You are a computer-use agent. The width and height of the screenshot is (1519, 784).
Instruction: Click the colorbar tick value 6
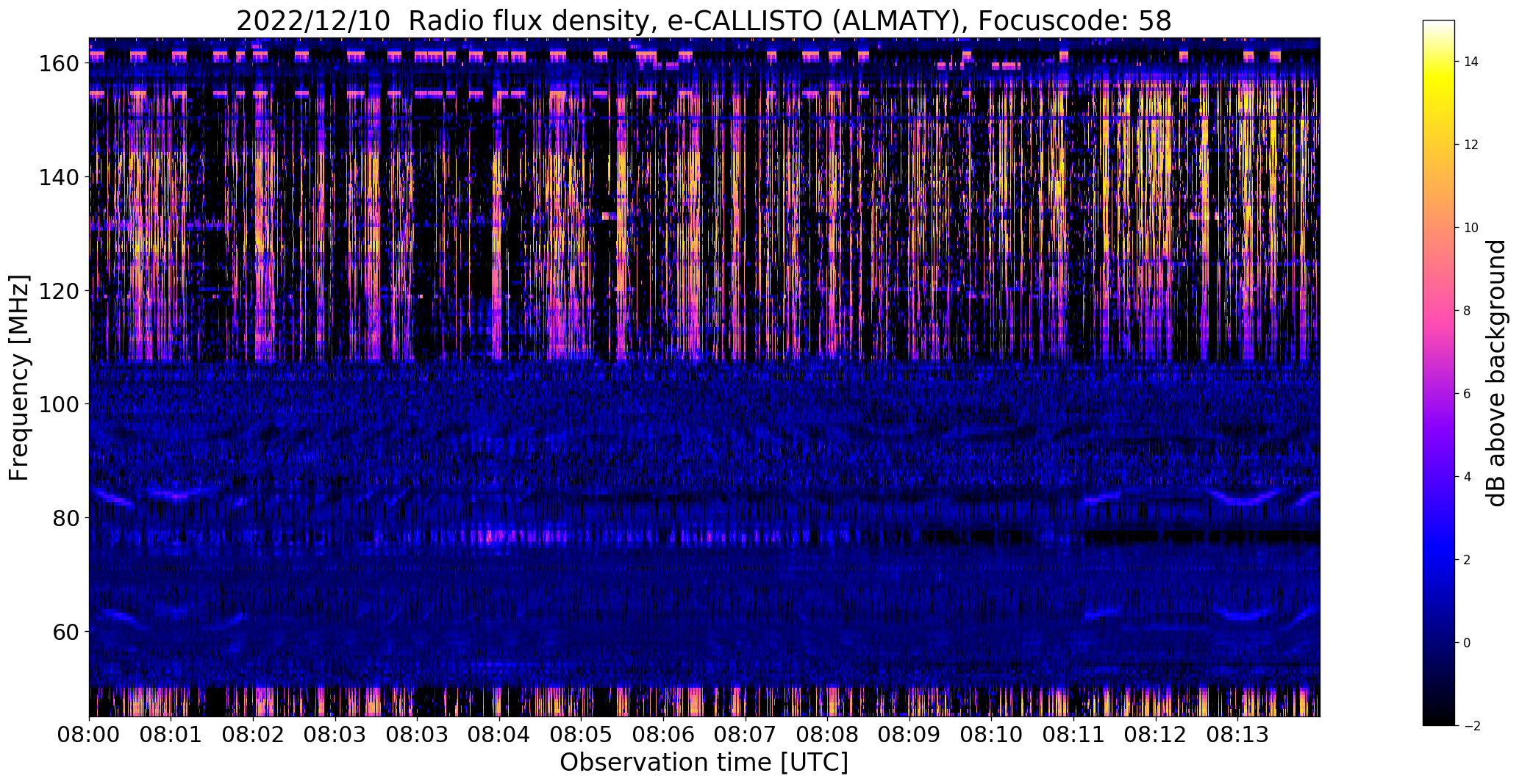(x=1468, y=394)
